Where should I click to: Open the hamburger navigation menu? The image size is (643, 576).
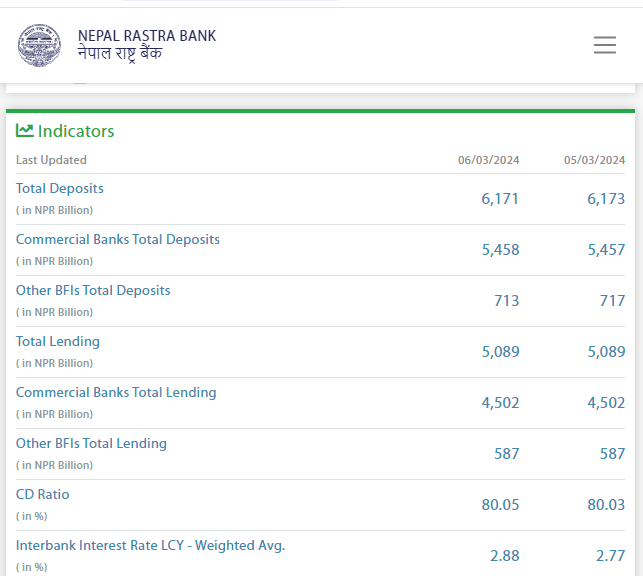point(604,45)
